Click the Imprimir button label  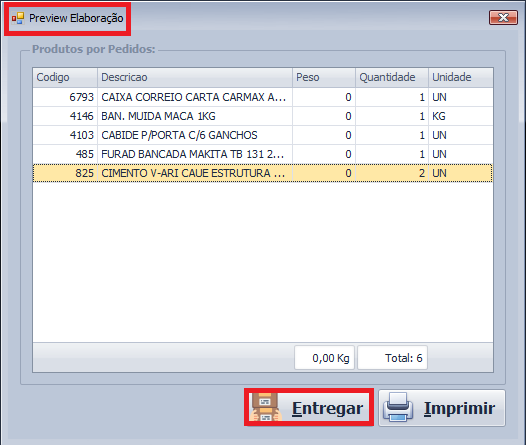point(460,408)
